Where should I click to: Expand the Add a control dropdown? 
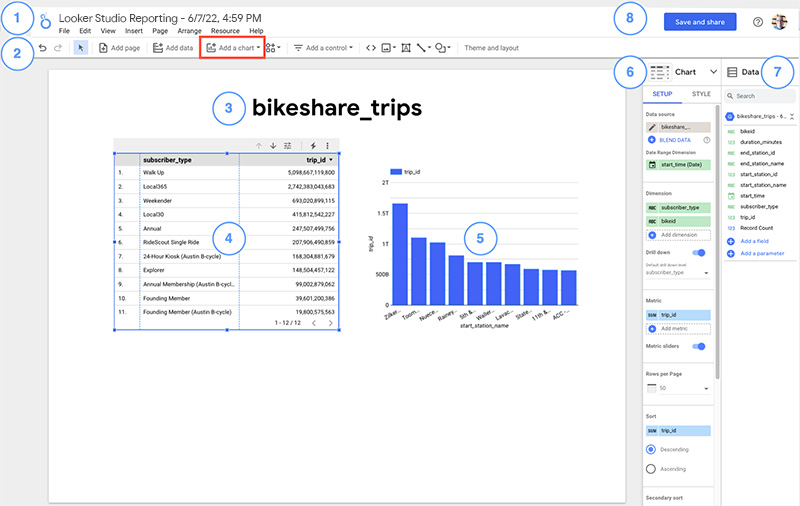click(323, 47)
